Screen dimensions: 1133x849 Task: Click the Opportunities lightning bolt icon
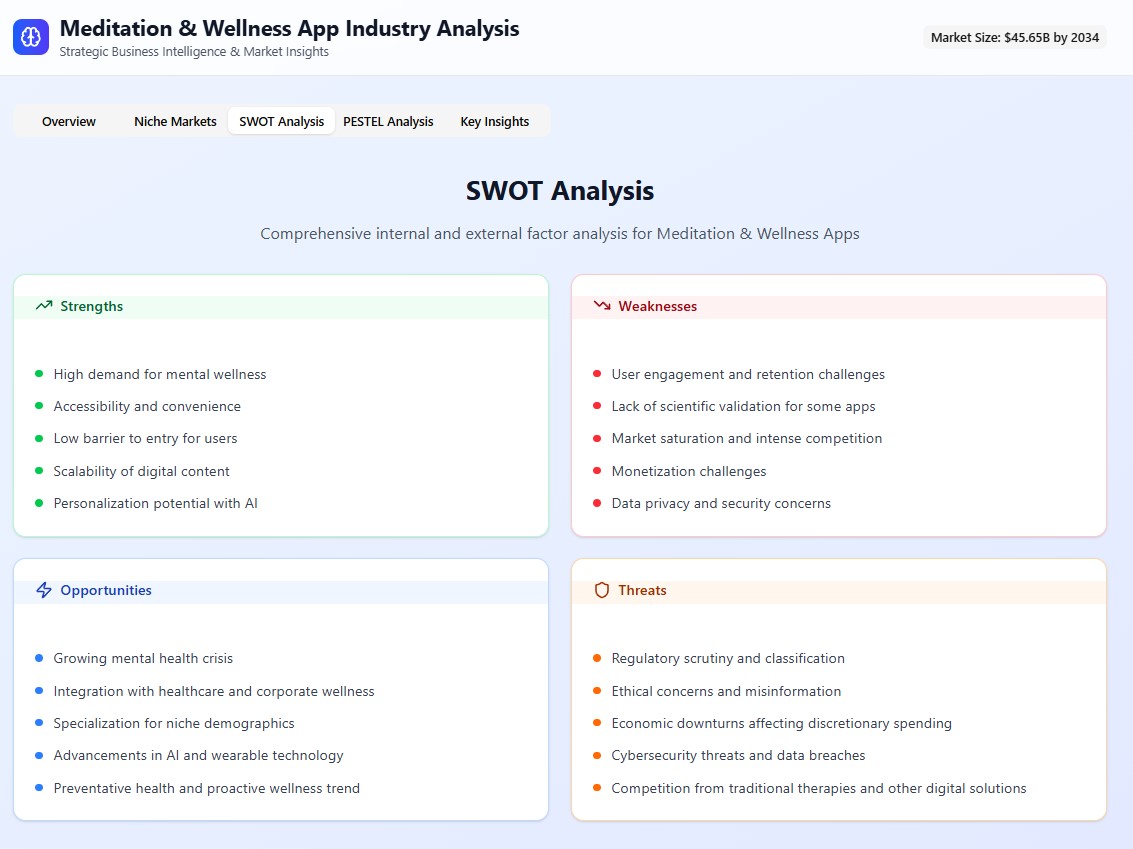[x=43, y=590]
